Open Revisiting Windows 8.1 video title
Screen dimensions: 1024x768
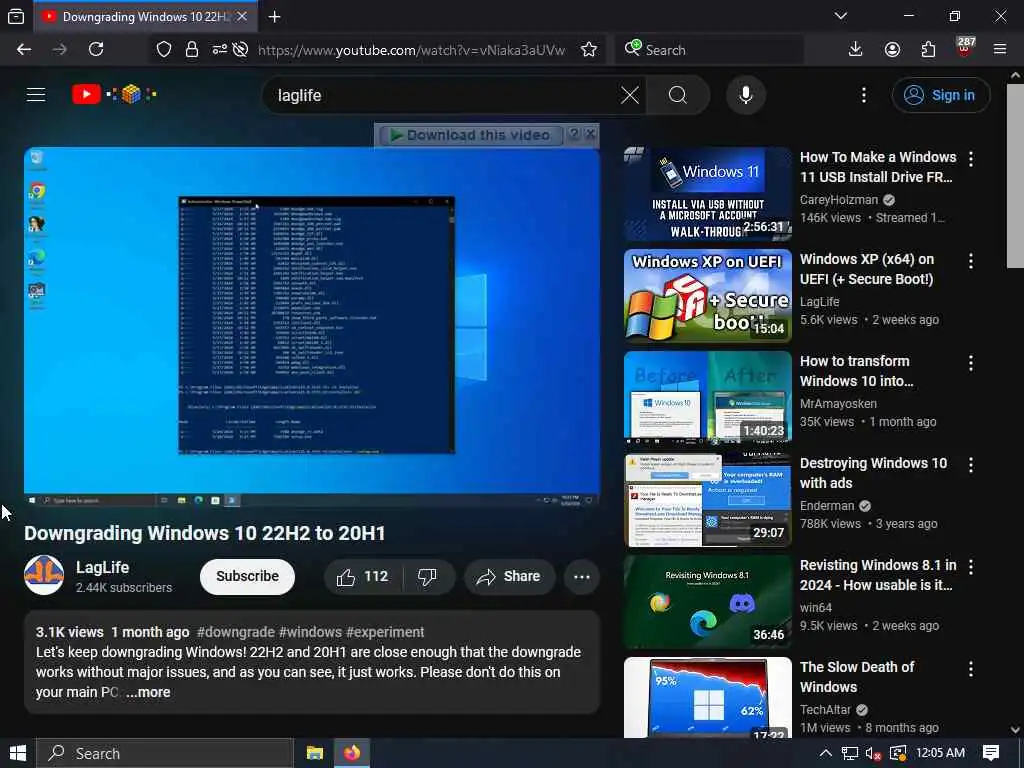(x=878, y=575)
